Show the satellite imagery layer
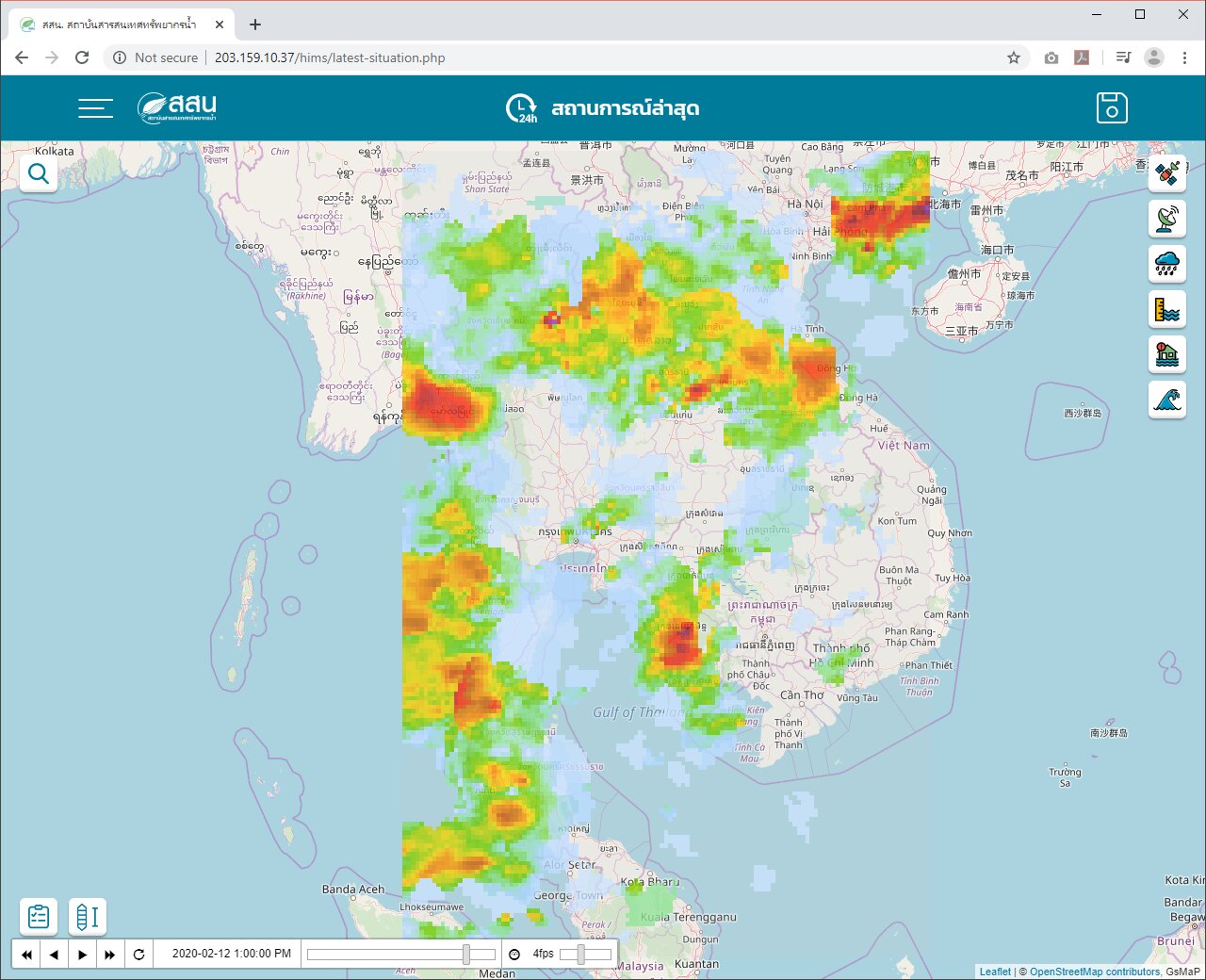 click(x=1167, y=173)
